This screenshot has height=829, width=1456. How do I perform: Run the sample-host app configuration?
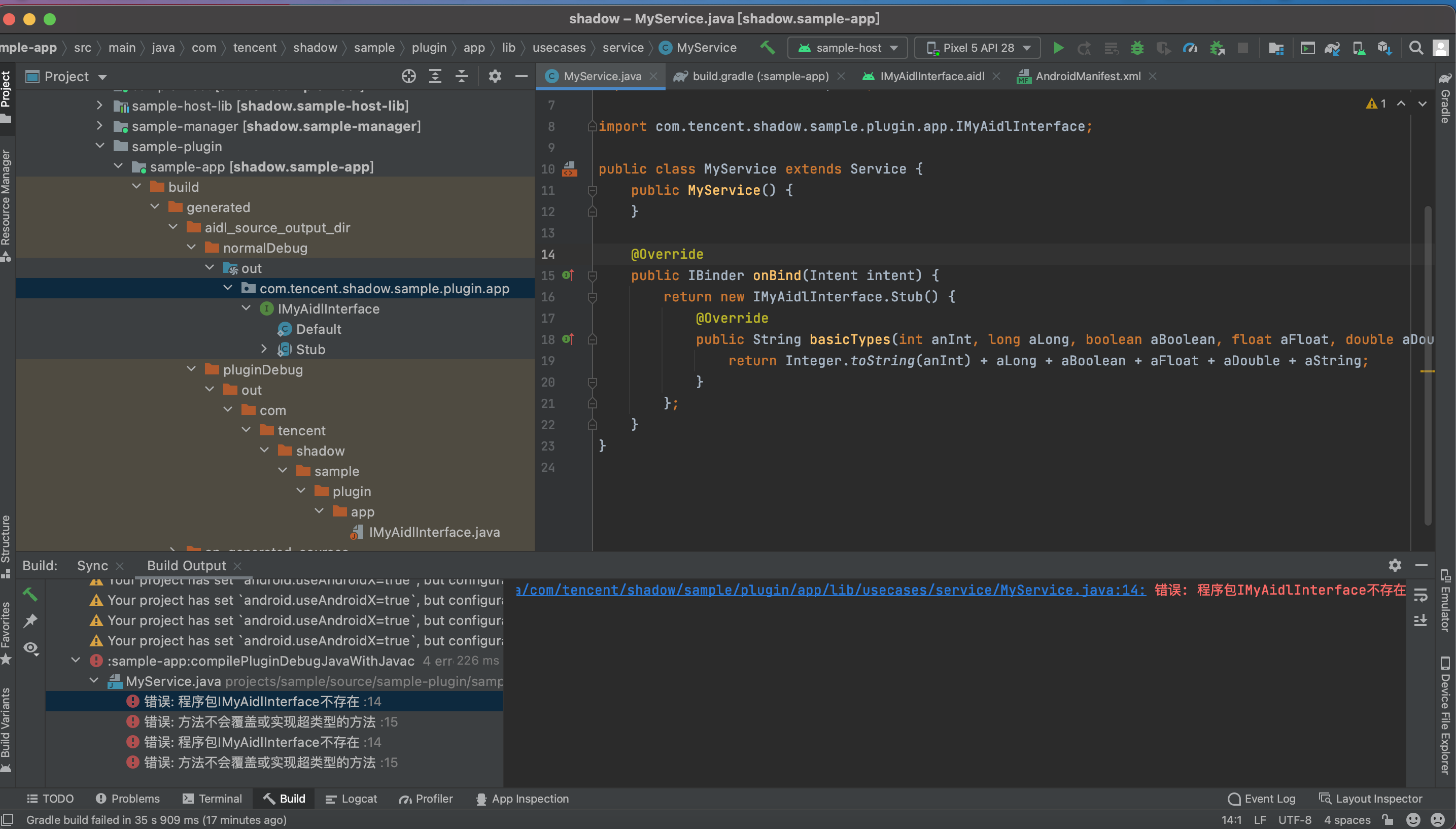click(1058, 48)
